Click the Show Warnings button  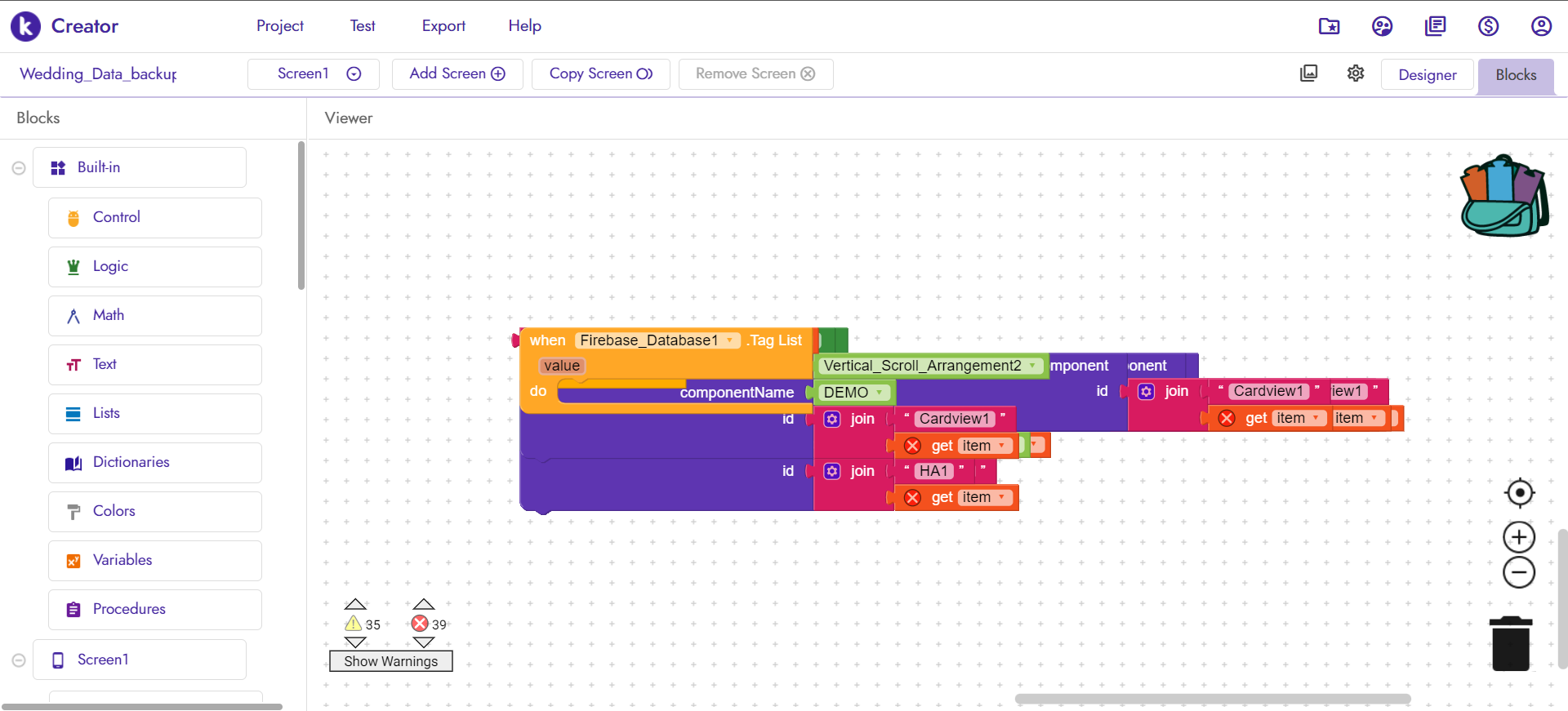pyautogui.click(x=390, y=661)
